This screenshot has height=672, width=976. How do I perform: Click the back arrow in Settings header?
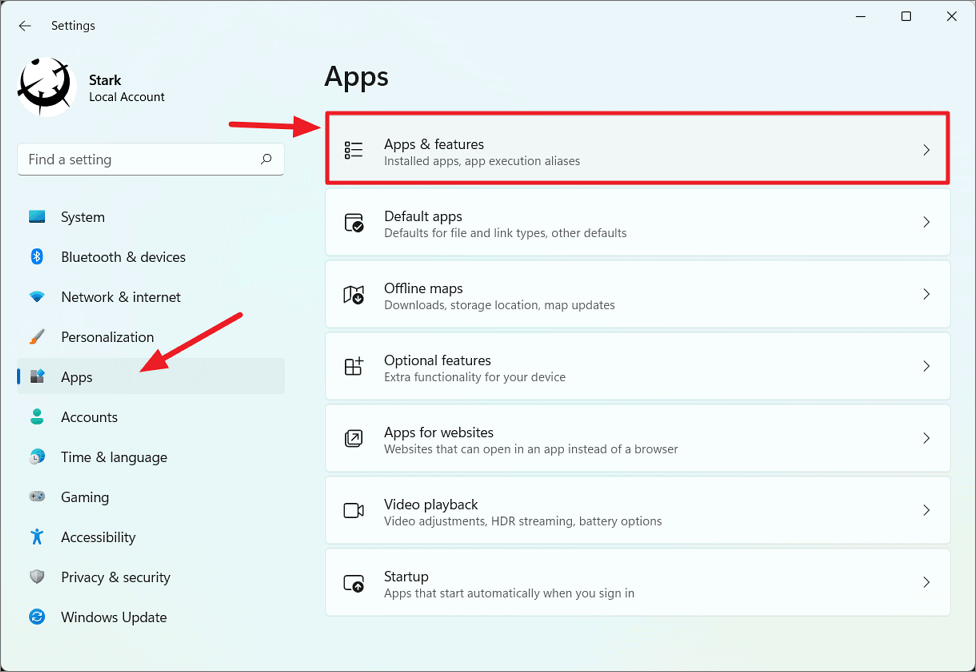tap(25, 26)
